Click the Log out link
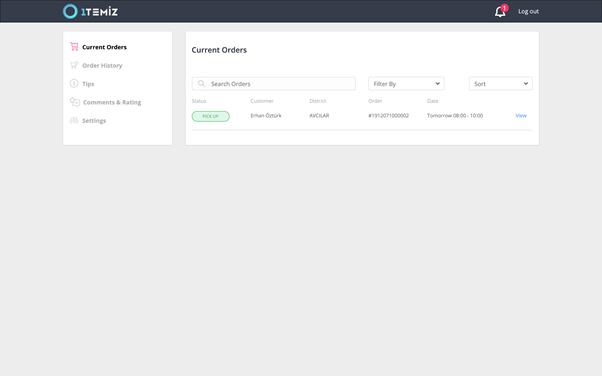Image resolution: width=602 pixels, height=376 pixels. pyautogui.click(x=528, y=12)
